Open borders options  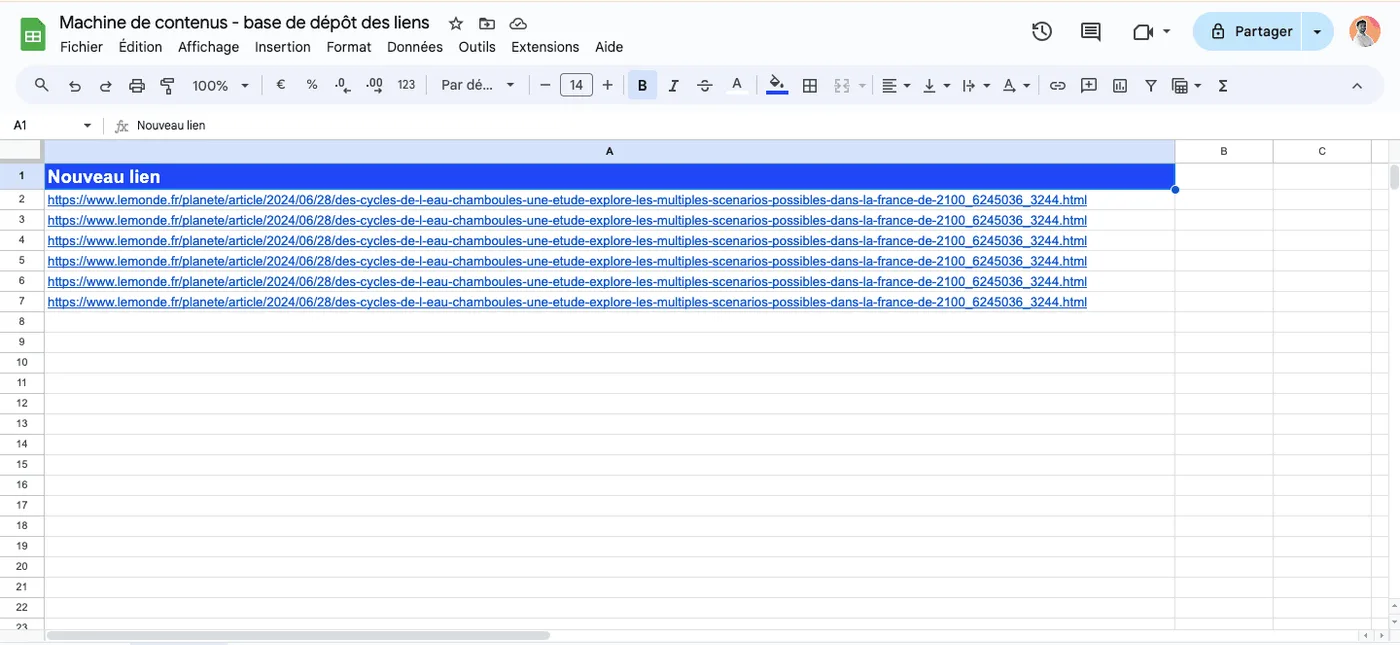click(811, 86)
